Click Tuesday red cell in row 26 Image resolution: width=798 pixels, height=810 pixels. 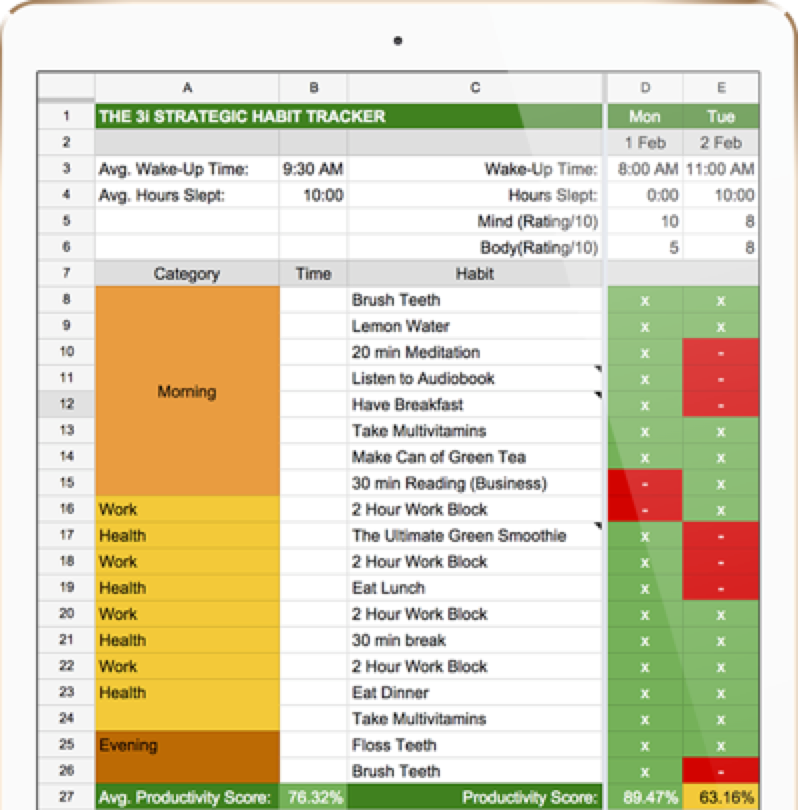point(721,771)
